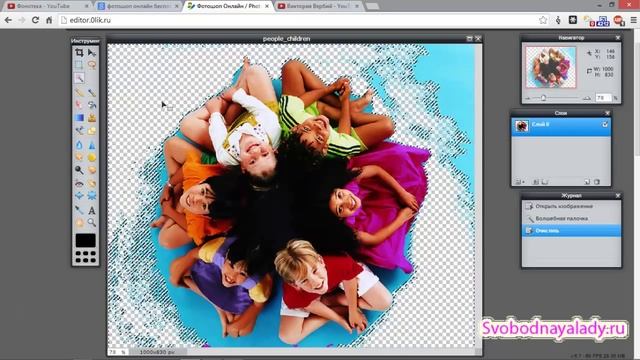The image size is (640, 360).
Task: Bookmark this page with the star
Action: click(543, 20)
